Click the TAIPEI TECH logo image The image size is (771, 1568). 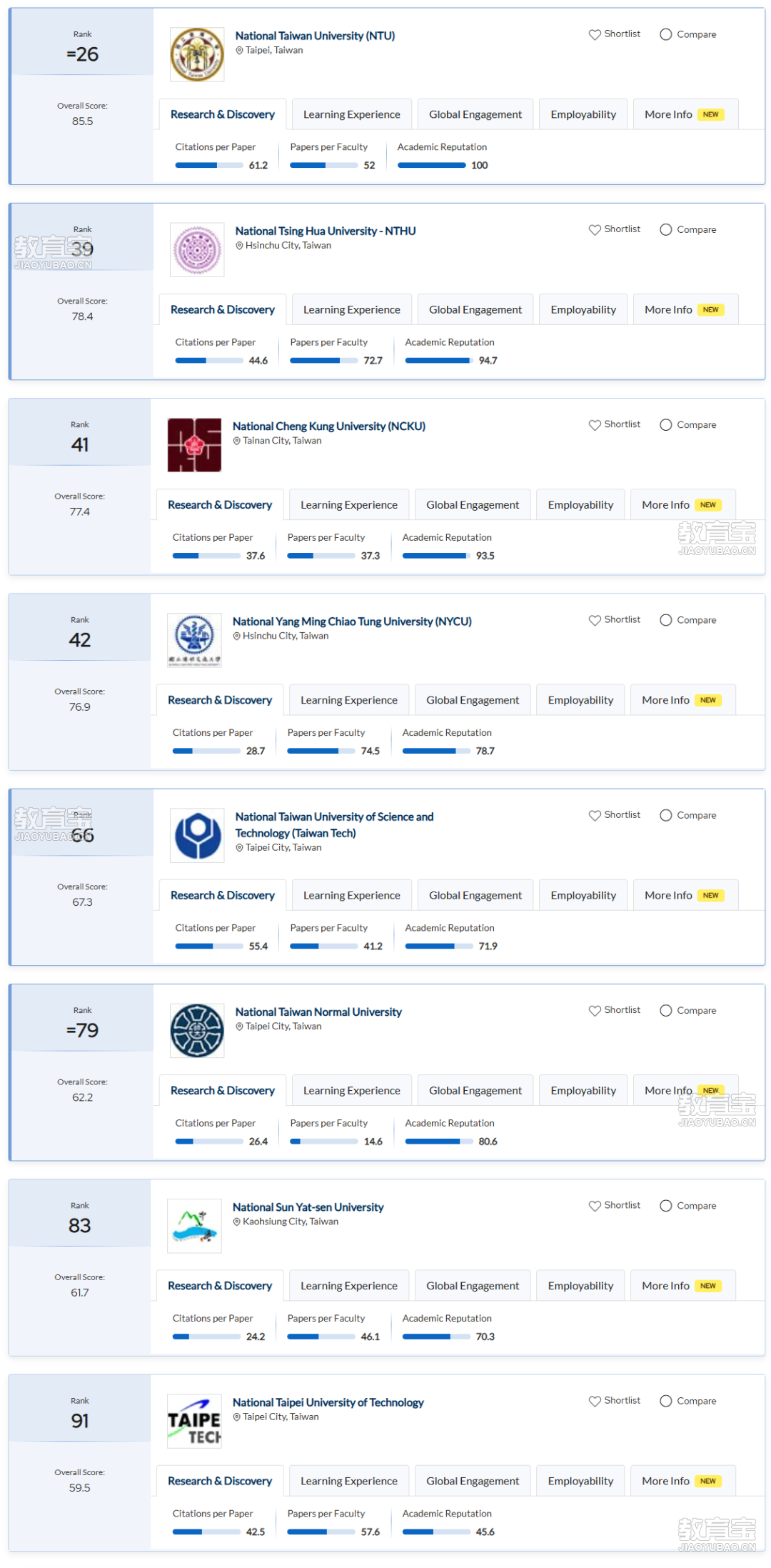pyautogui.click(x=194, y=1422)
